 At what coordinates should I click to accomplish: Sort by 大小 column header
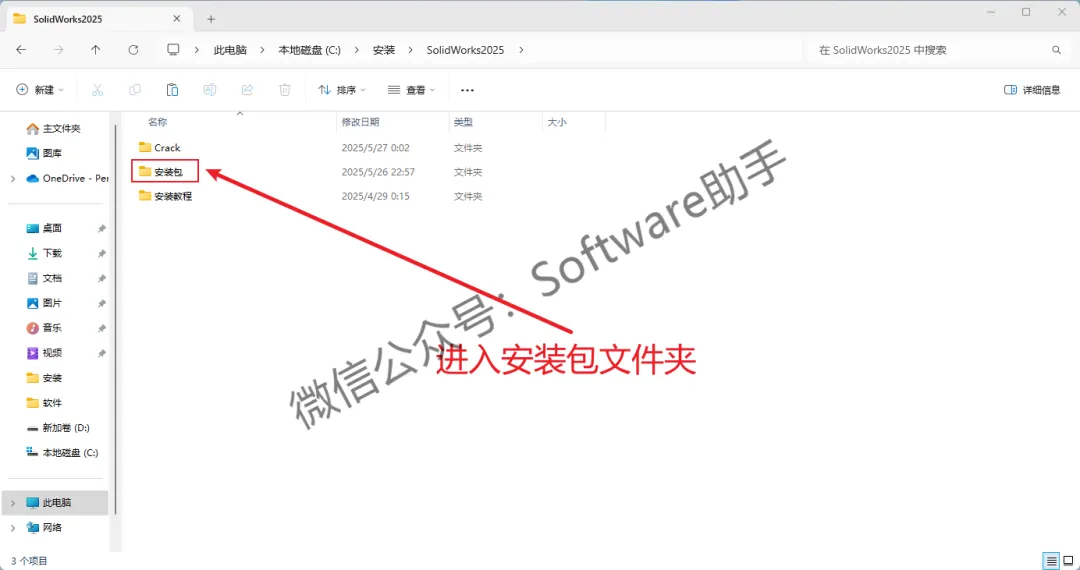[557, 122]
